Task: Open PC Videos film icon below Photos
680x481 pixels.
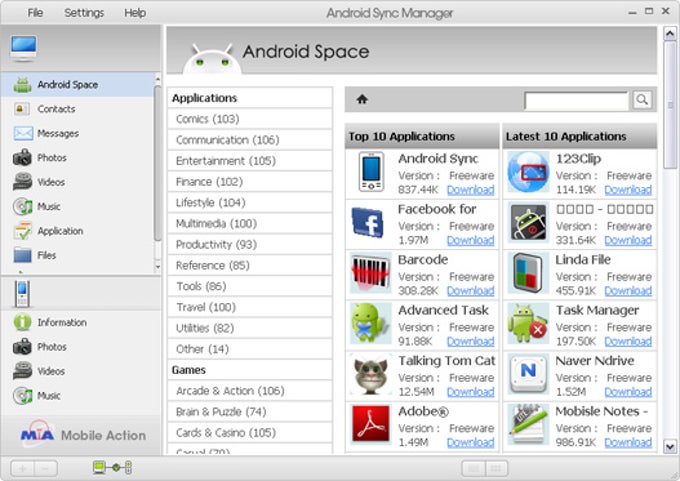Action: pos(22,182)
